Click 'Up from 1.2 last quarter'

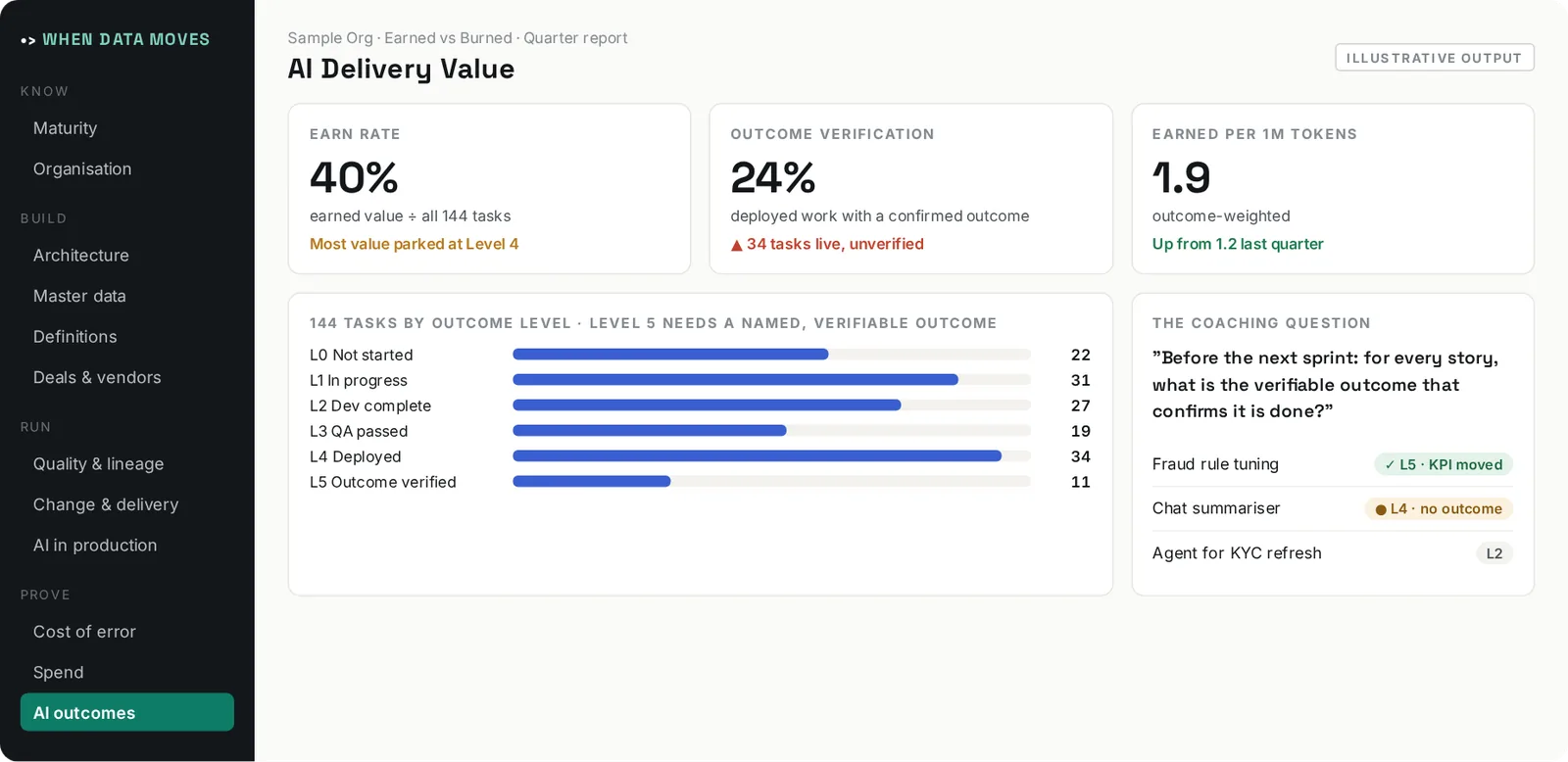[1238, 244]
